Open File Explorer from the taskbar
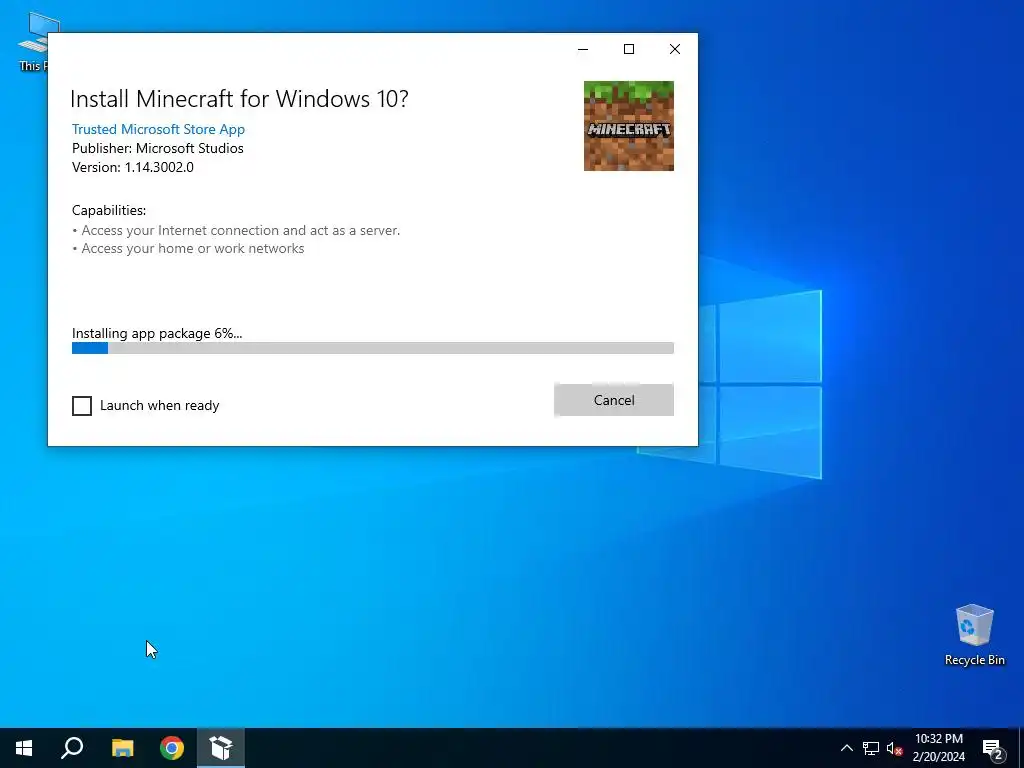This screenshot has width=1024, height=768. point(122,748)
